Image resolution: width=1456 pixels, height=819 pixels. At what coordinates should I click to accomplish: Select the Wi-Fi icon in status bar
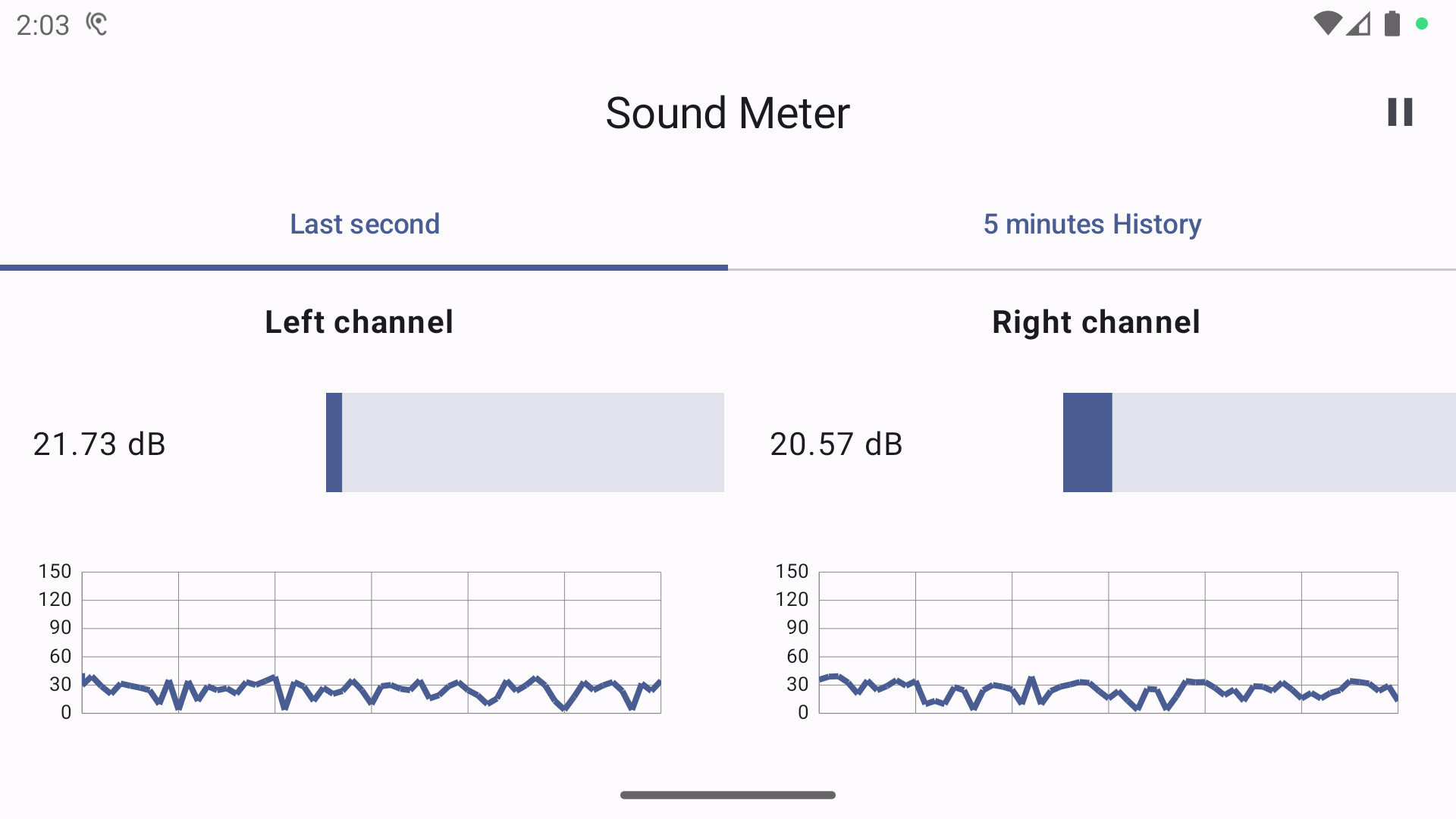(x=1327, y=24)
